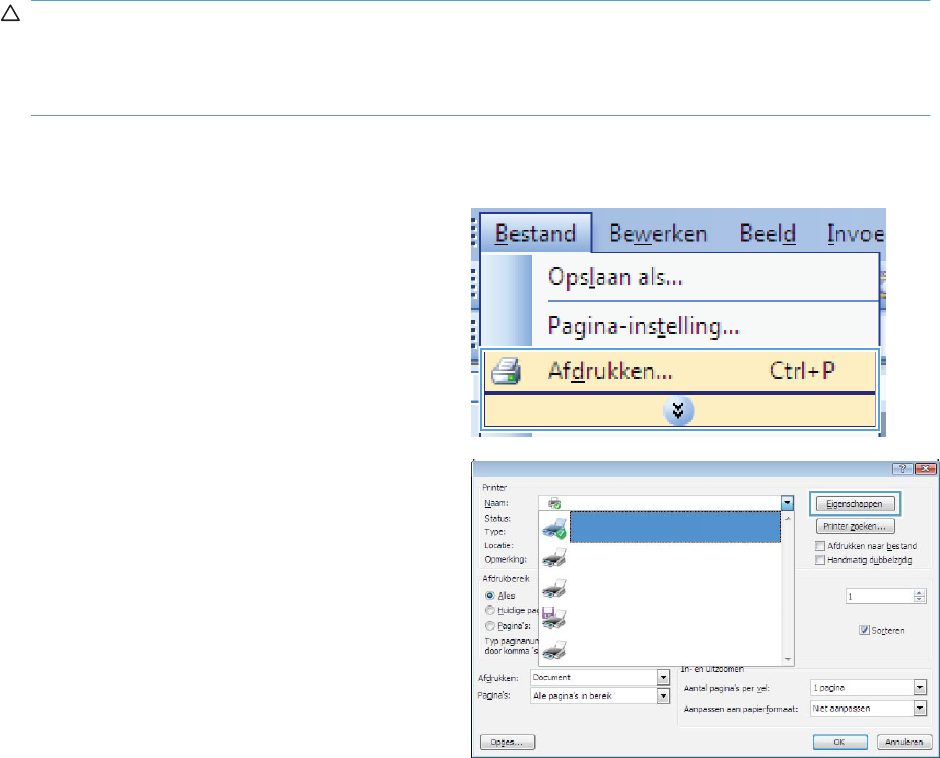Open the Naam printer dropdown arrow
Screen dimensions: 940x758
[787, 504]
